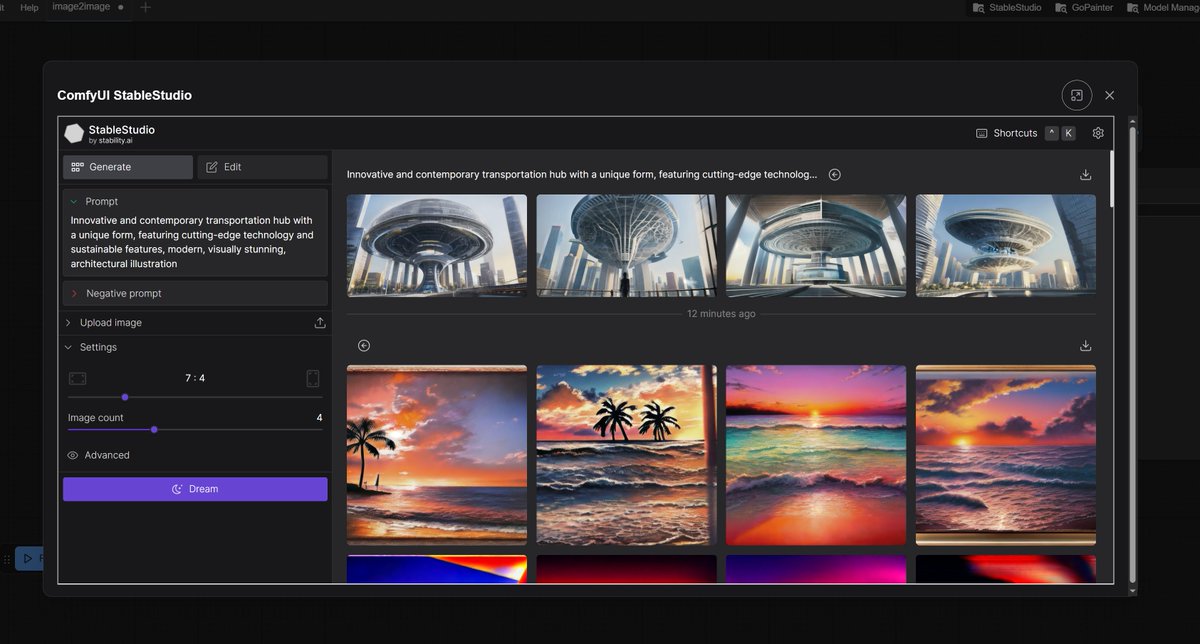Image resolution: width=1200 pixels, height=644 pixels.
Task: Add a new workflow tab with plus
Action: (x=146, y=7)
